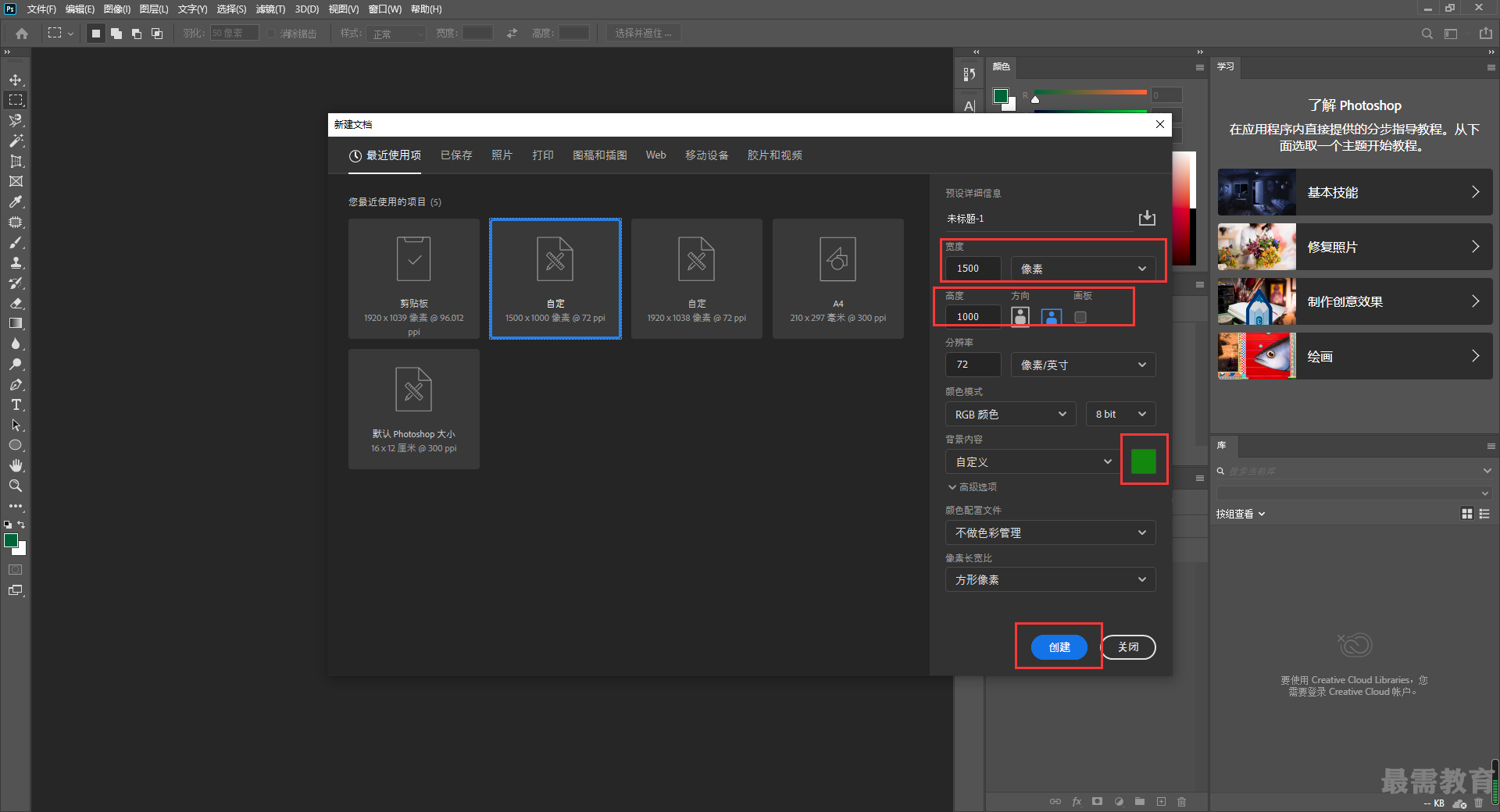Select the Pen tool

[16, 384]
